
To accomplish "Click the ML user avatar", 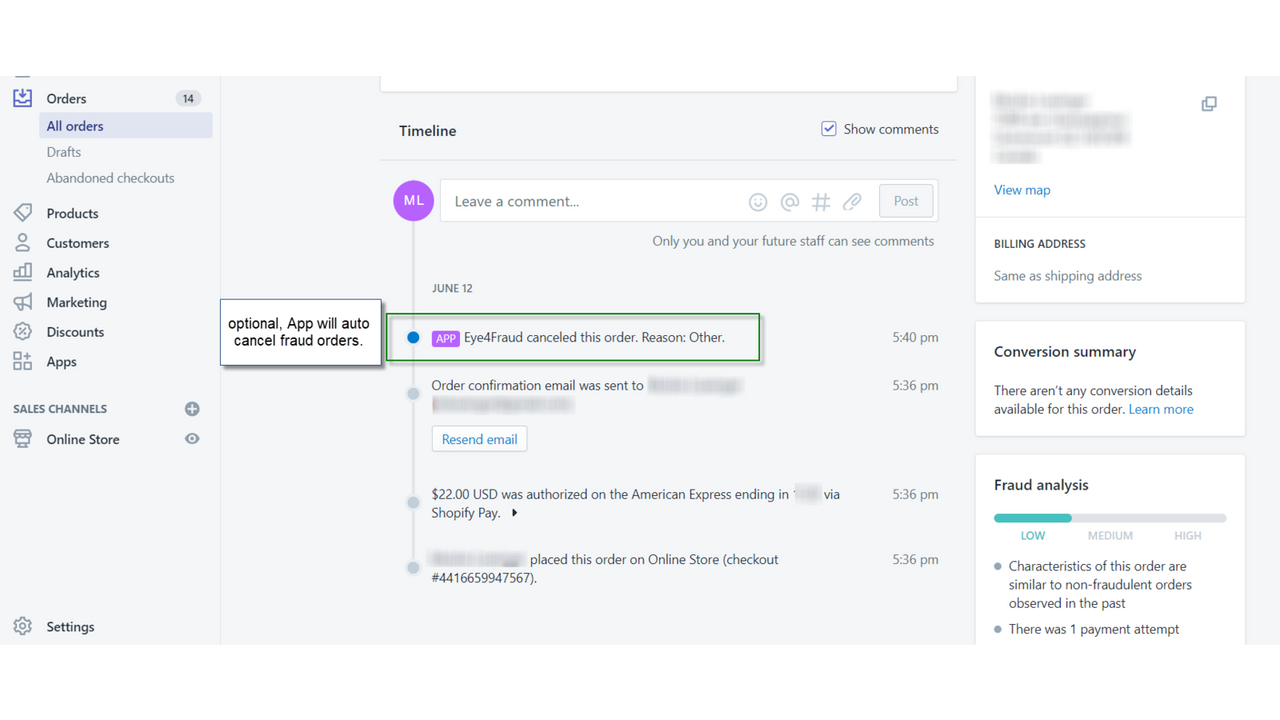I will [413, 201].
